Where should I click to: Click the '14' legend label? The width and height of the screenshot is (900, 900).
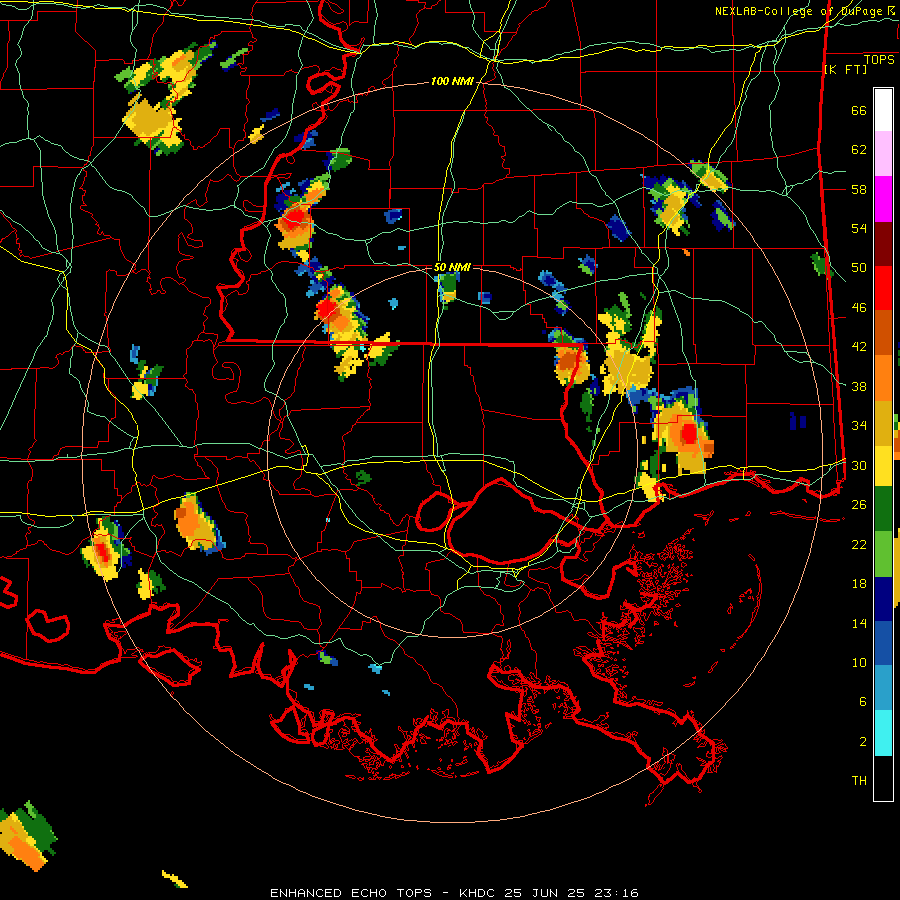(x=859, y=623)
